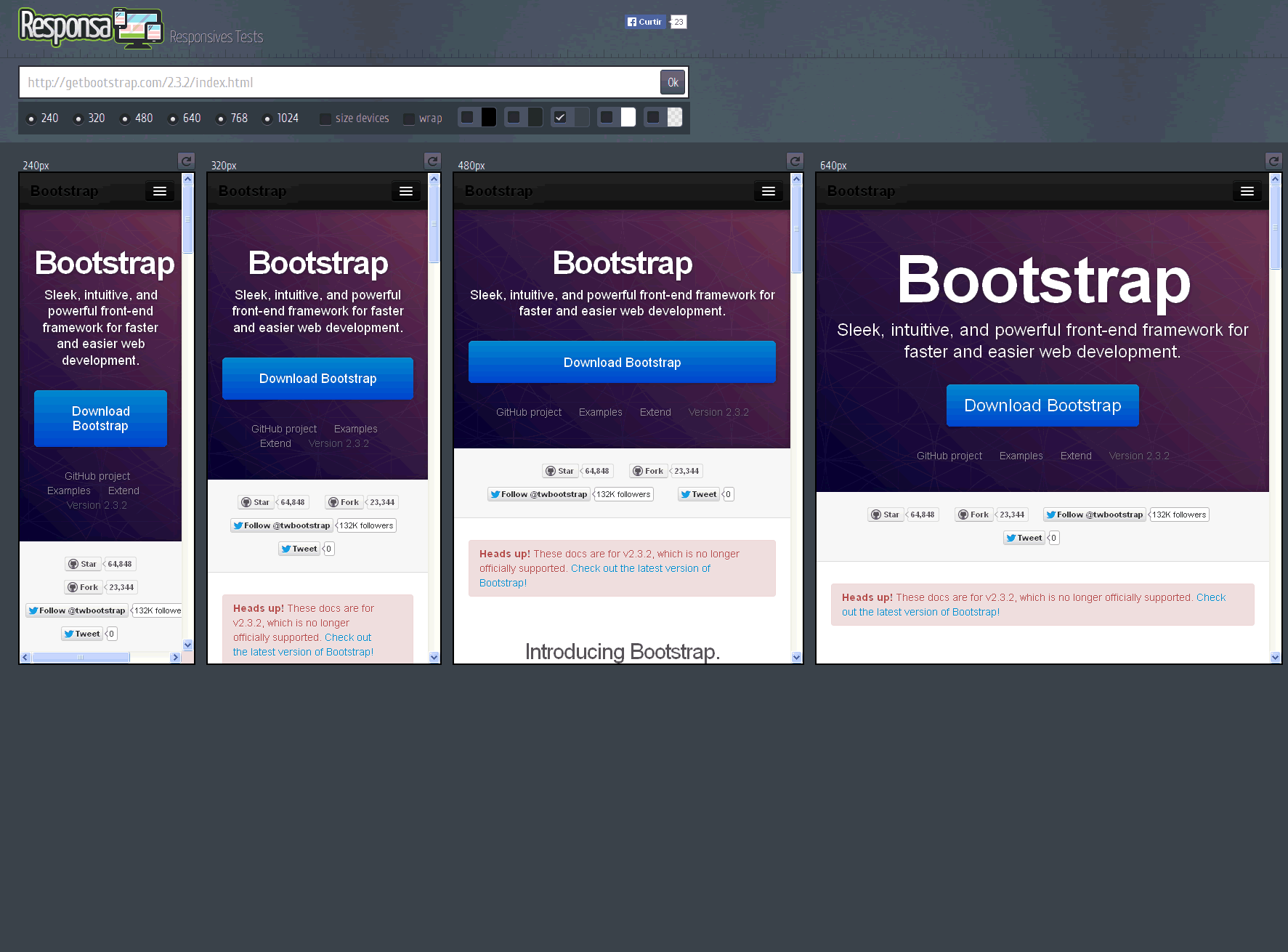Toggle the 480 width radio button
Screen dimensions: 1288x952
[x=125, y=118]
